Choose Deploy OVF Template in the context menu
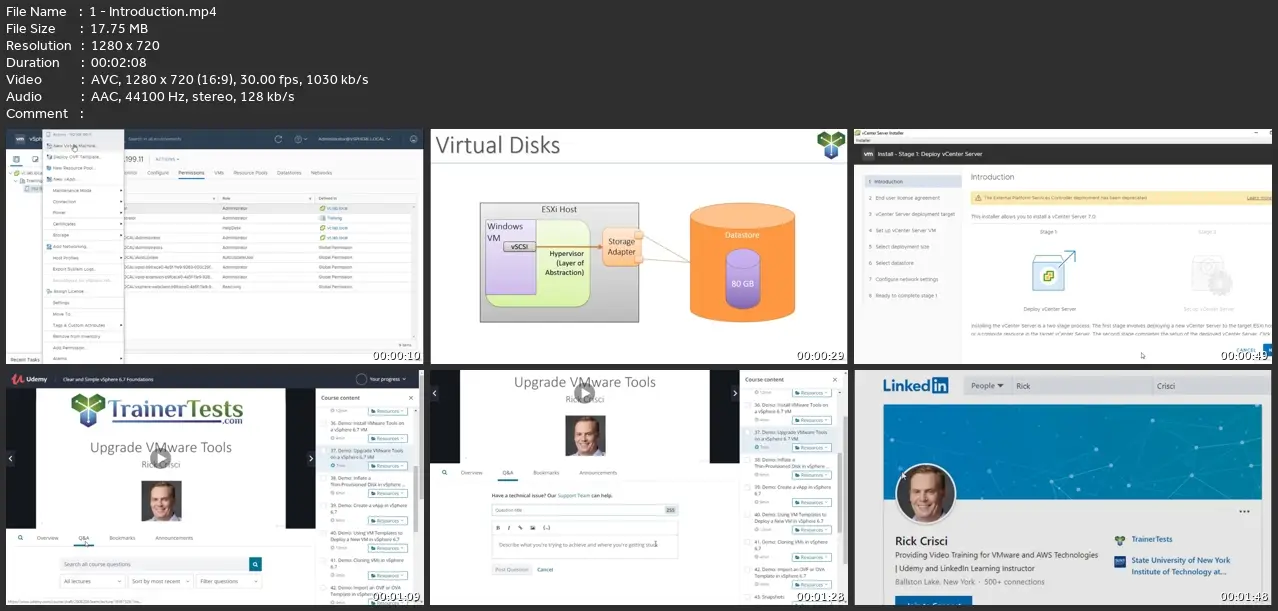The image size is (1278, 611). coord(76,157)
